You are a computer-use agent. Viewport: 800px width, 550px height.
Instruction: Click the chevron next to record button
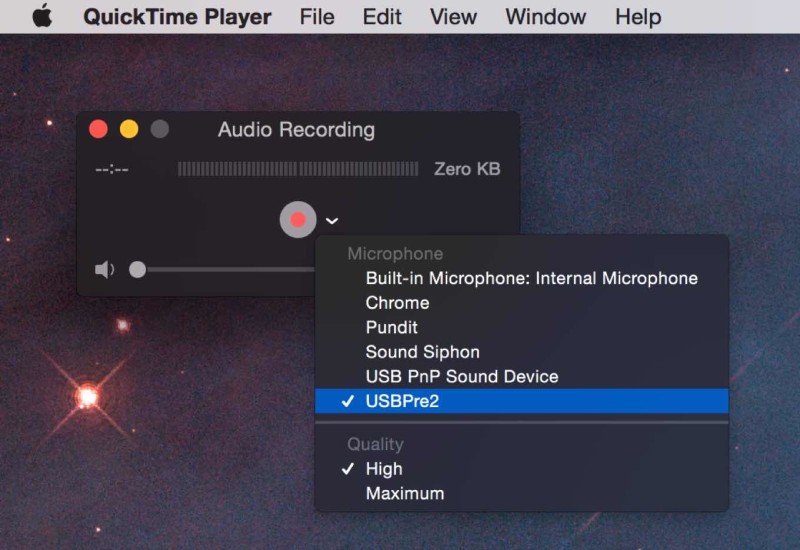click(332, 221)
